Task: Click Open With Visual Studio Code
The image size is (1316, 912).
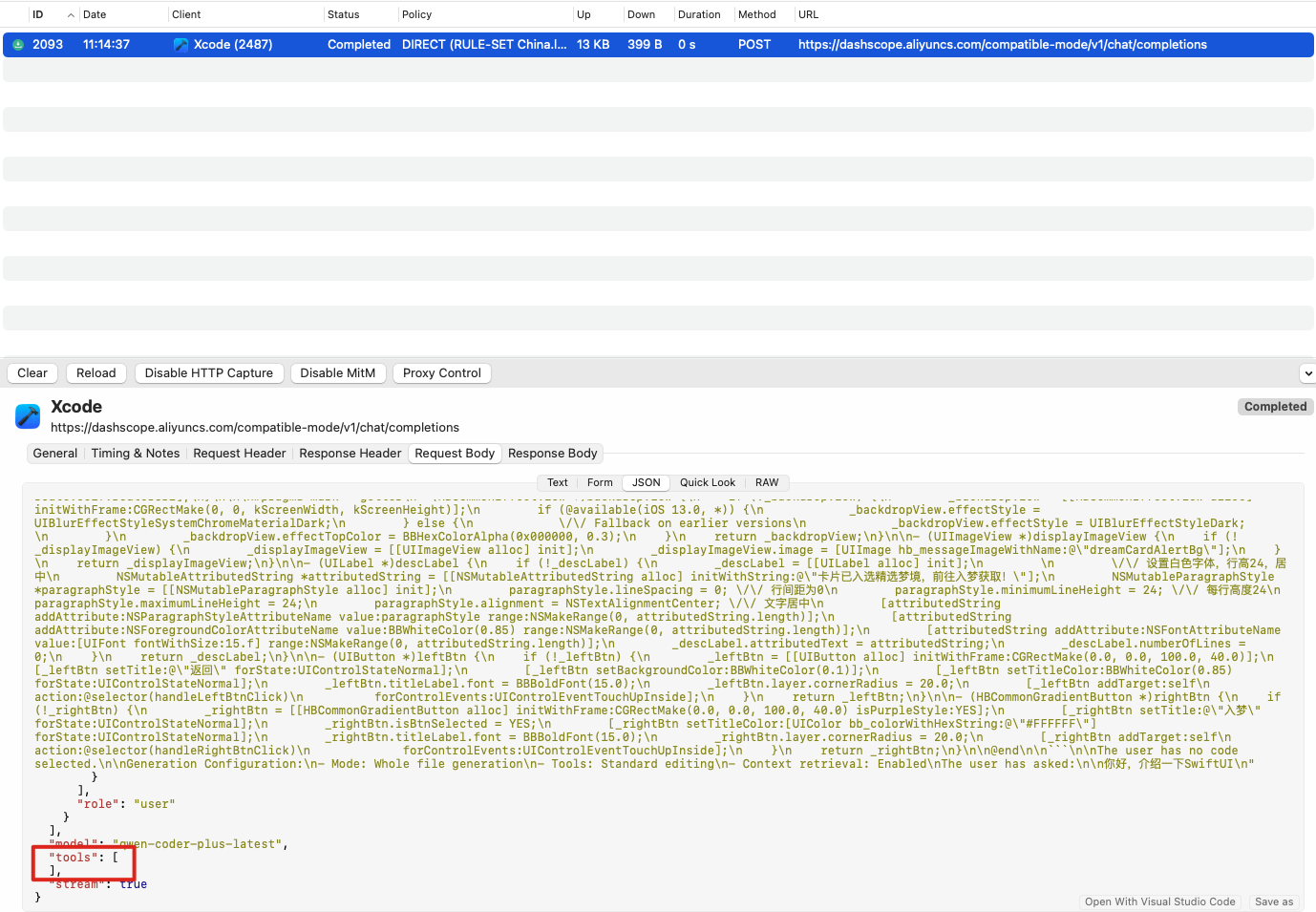Action: (1160, 901)
